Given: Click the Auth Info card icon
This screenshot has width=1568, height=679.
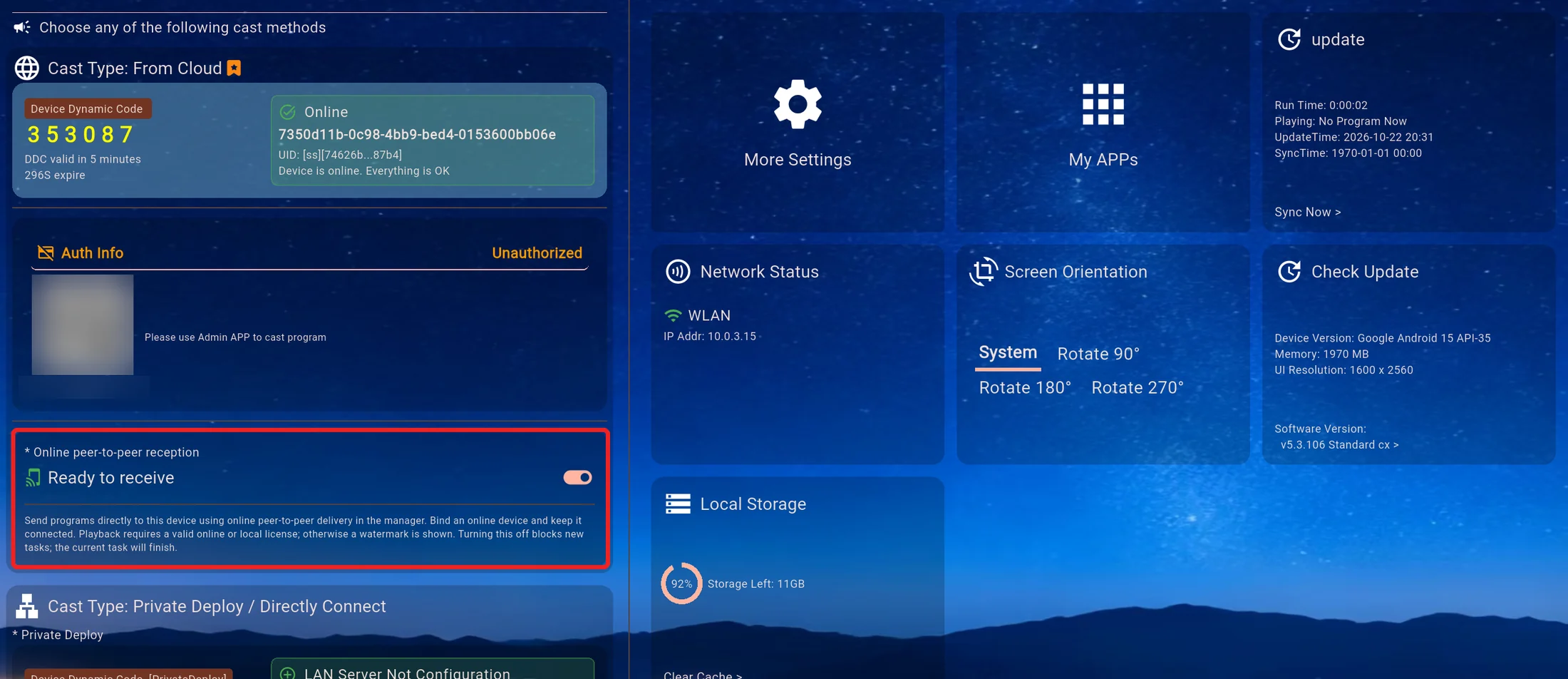Looking at the screenshot, I should click(46, 252).
